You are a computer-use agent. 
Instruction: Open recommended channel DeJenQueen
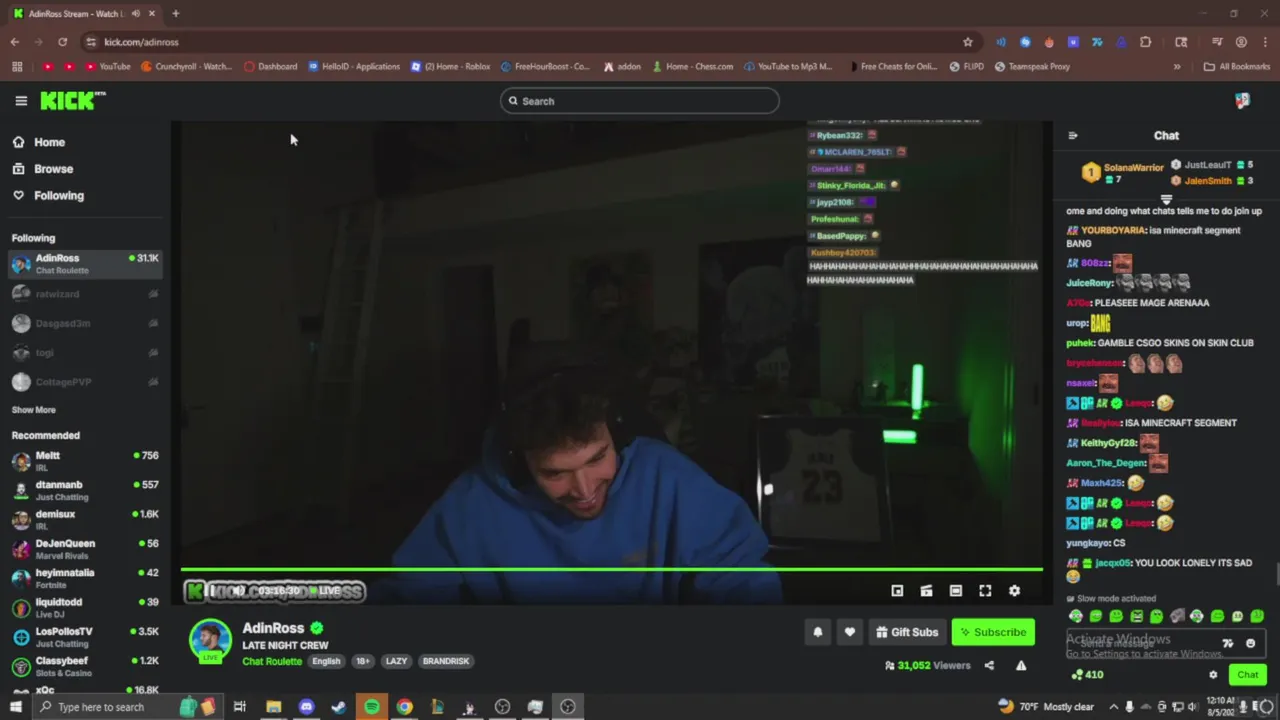pyautogui.click(x=85, y=549)
